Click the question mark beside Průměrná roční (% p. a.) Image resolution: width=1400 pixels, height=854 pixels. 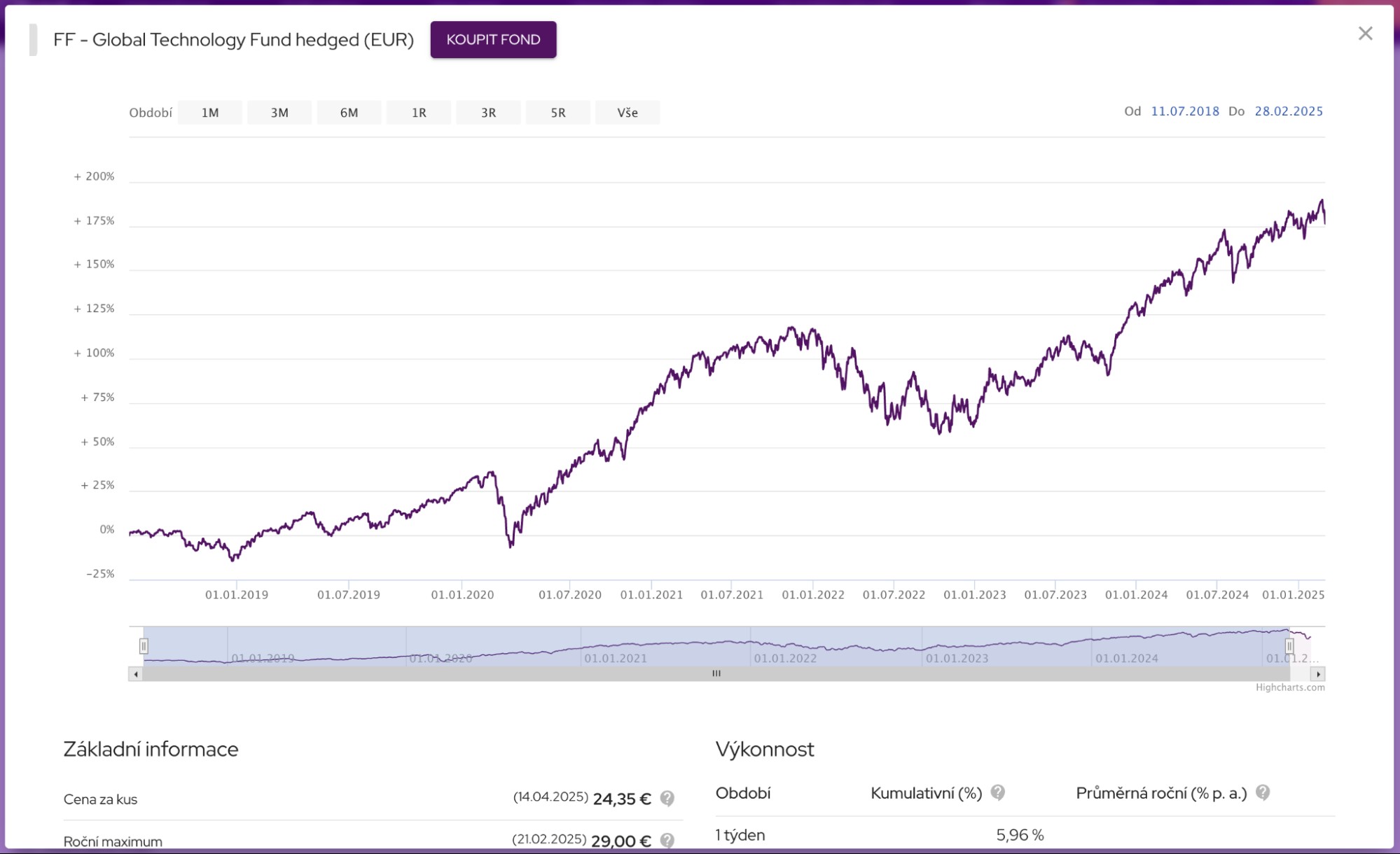tap(1264, 792)
